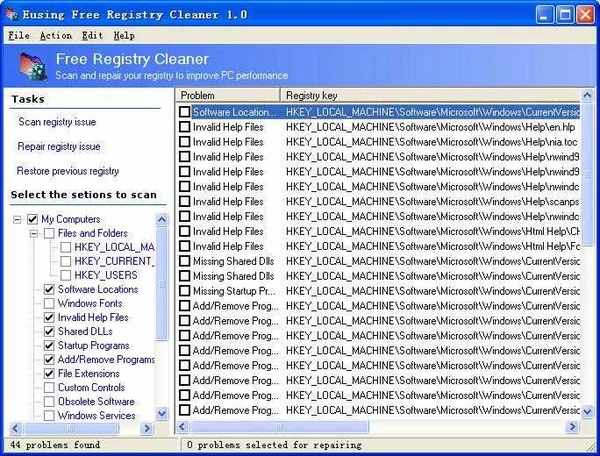Click the en.hlp registry key entry
This screenshot has width=600, height=456.
(x=430, y=127)
